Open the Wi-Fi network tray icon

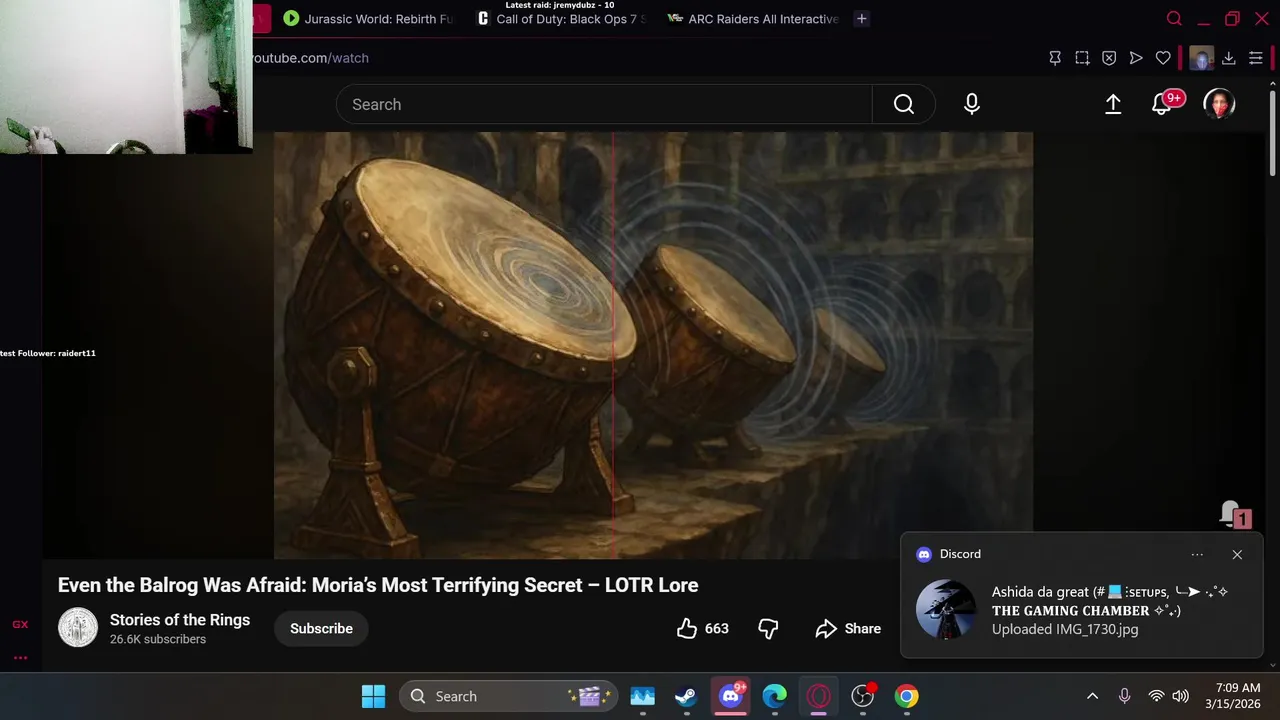(x=1156, y=696)
